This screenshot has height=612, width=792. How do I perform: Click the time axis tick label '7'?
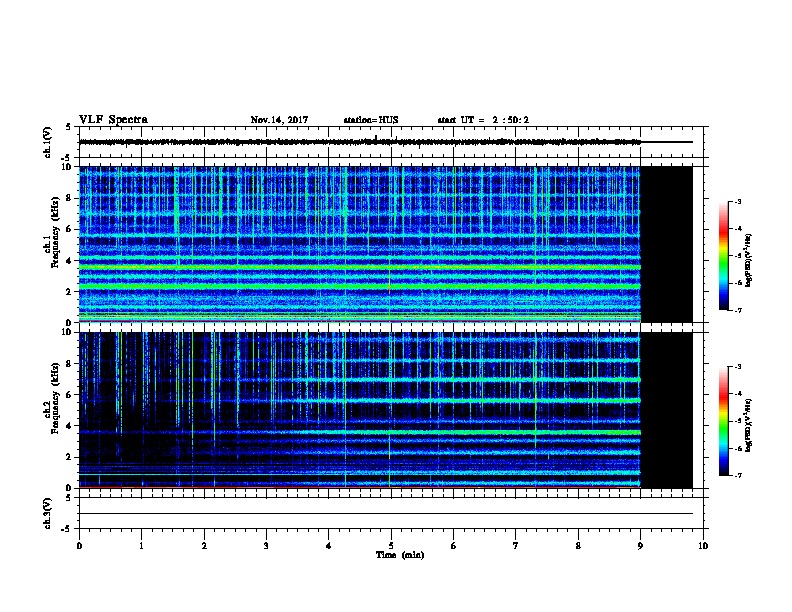(x=516, y=545)
